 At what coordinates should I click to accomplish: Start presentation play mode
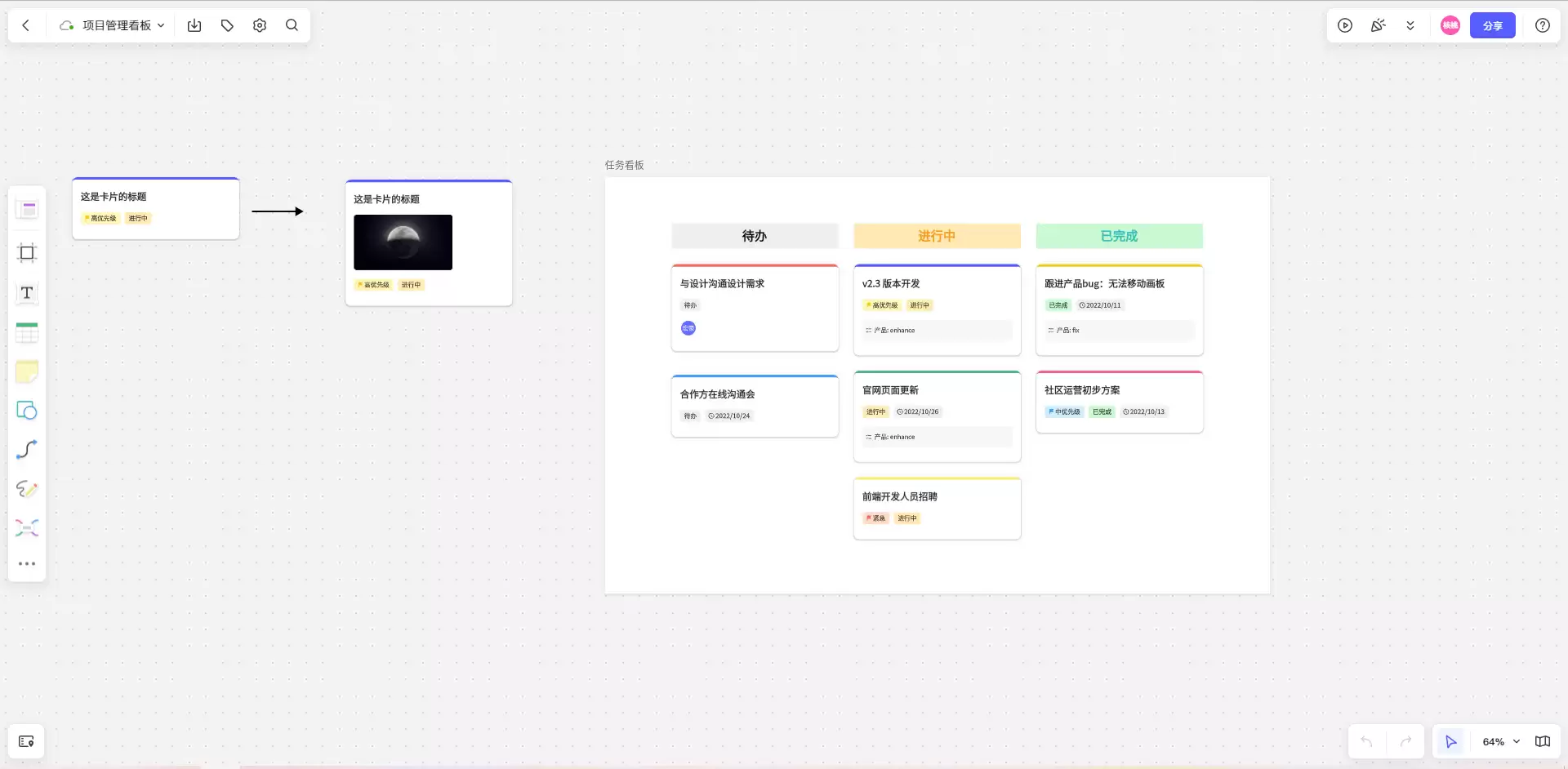click(x=1345, y=25)
